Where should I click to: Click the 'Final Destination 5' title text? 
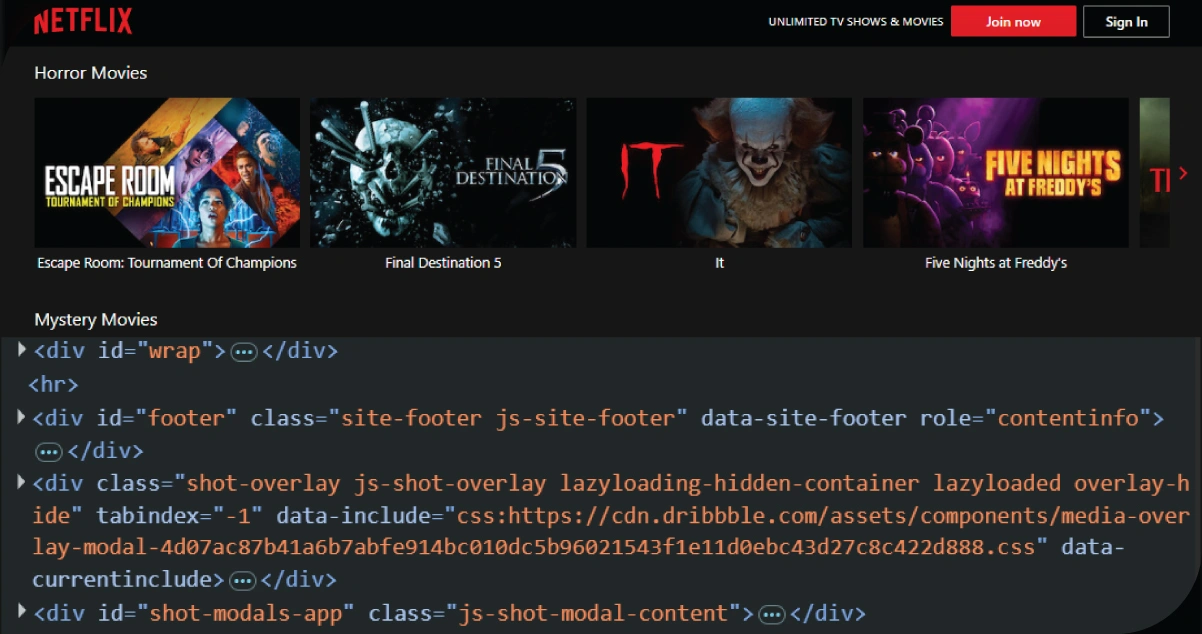tap(443, 263)
